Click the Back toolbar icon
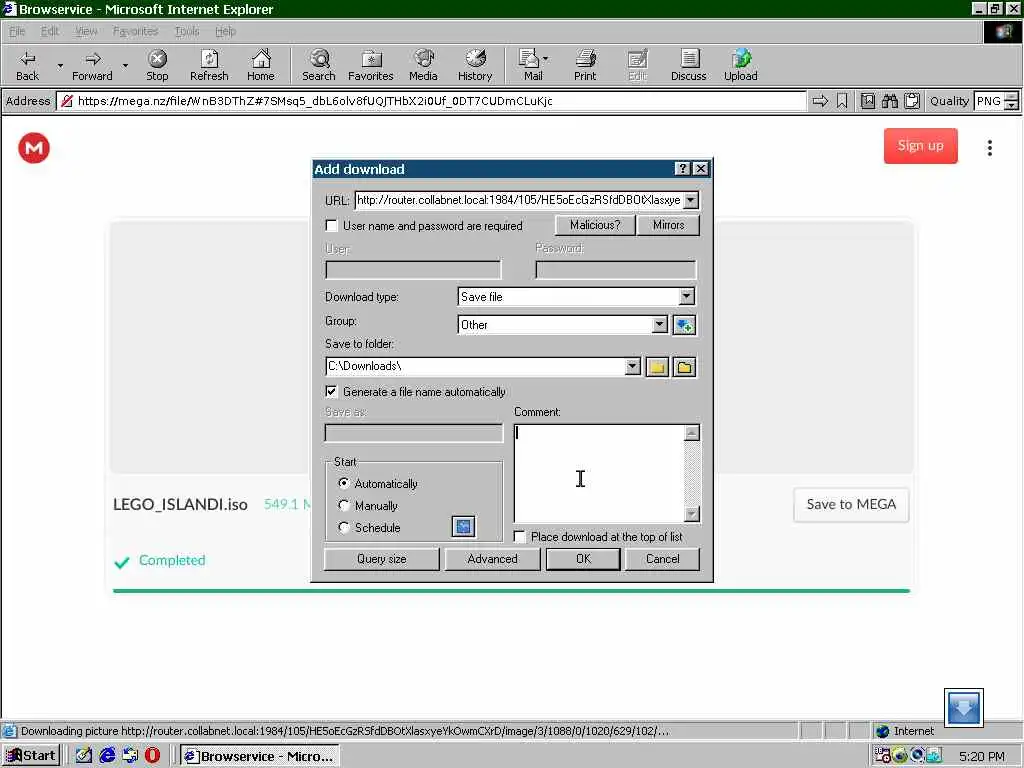 (x=27, y=65)
